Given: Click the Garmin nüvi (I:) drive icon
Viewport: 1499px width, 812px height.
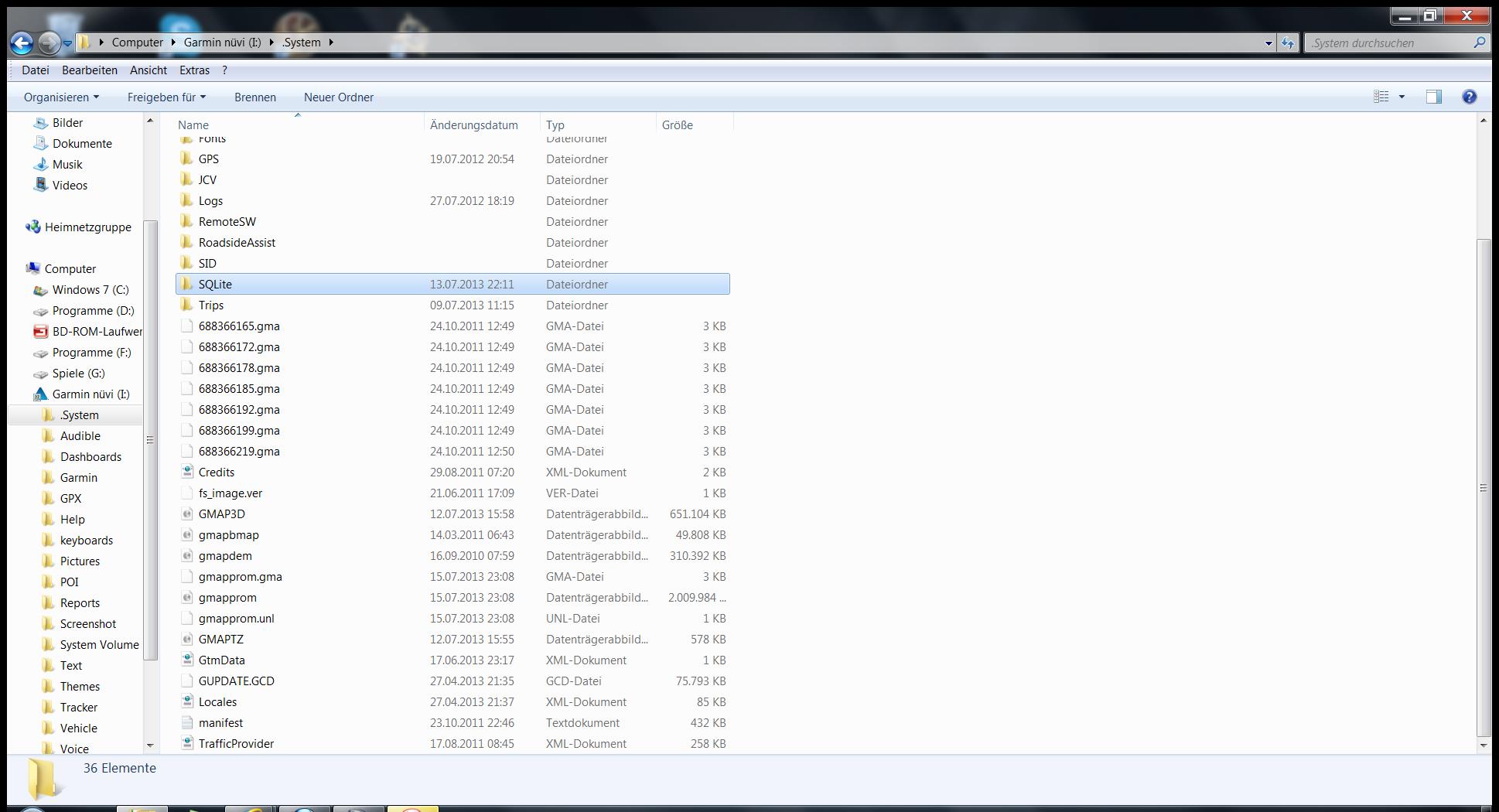Looking at the screenshot, I should pos(40,394).
